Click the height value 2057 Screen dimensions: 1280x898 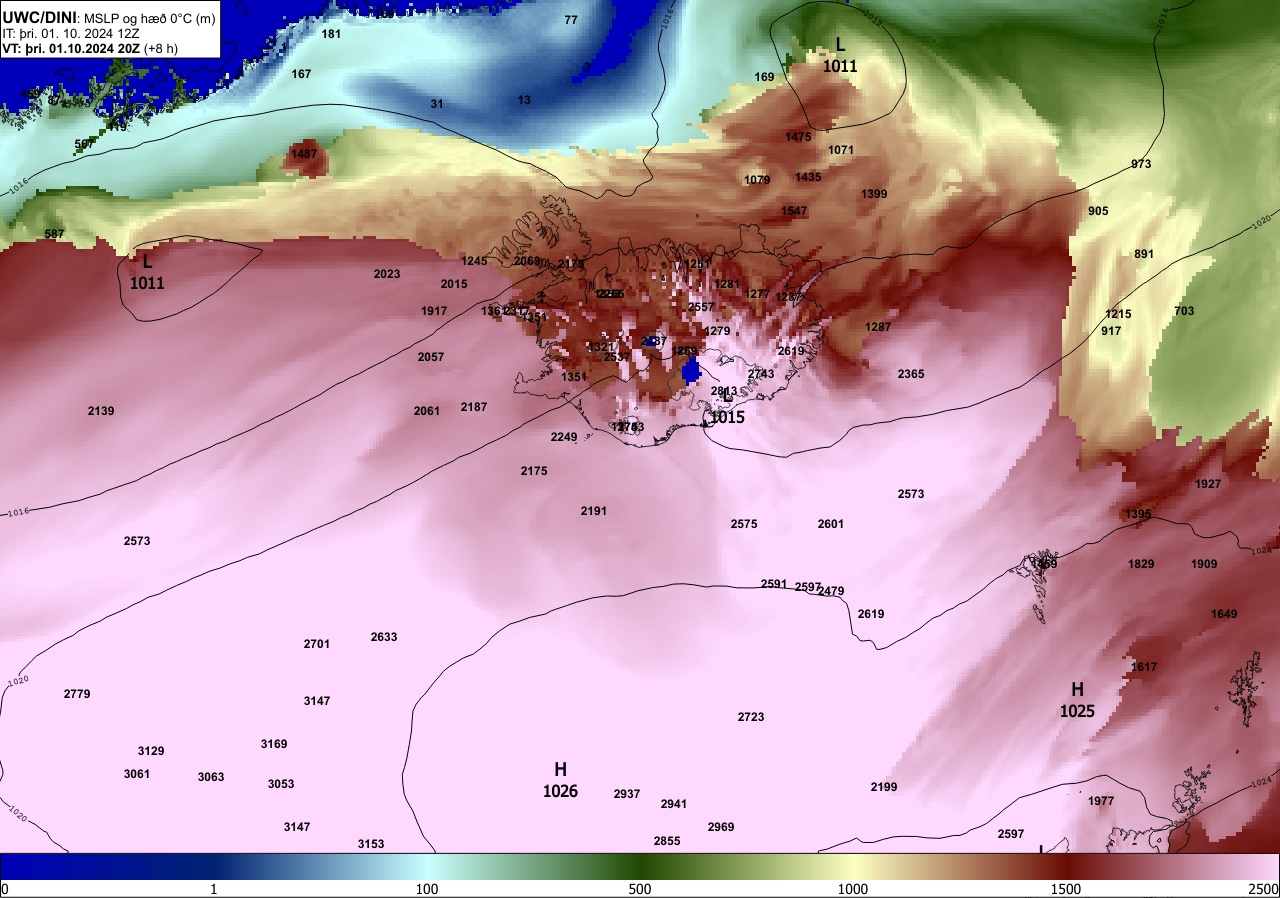pos(431,357)
